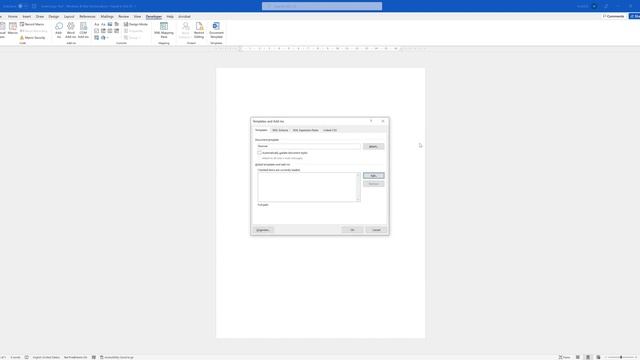Image resolution: width=640 pixels, height=360 pixels.
Task: Insert a Picture content control
Action: [x=110, y=24]
